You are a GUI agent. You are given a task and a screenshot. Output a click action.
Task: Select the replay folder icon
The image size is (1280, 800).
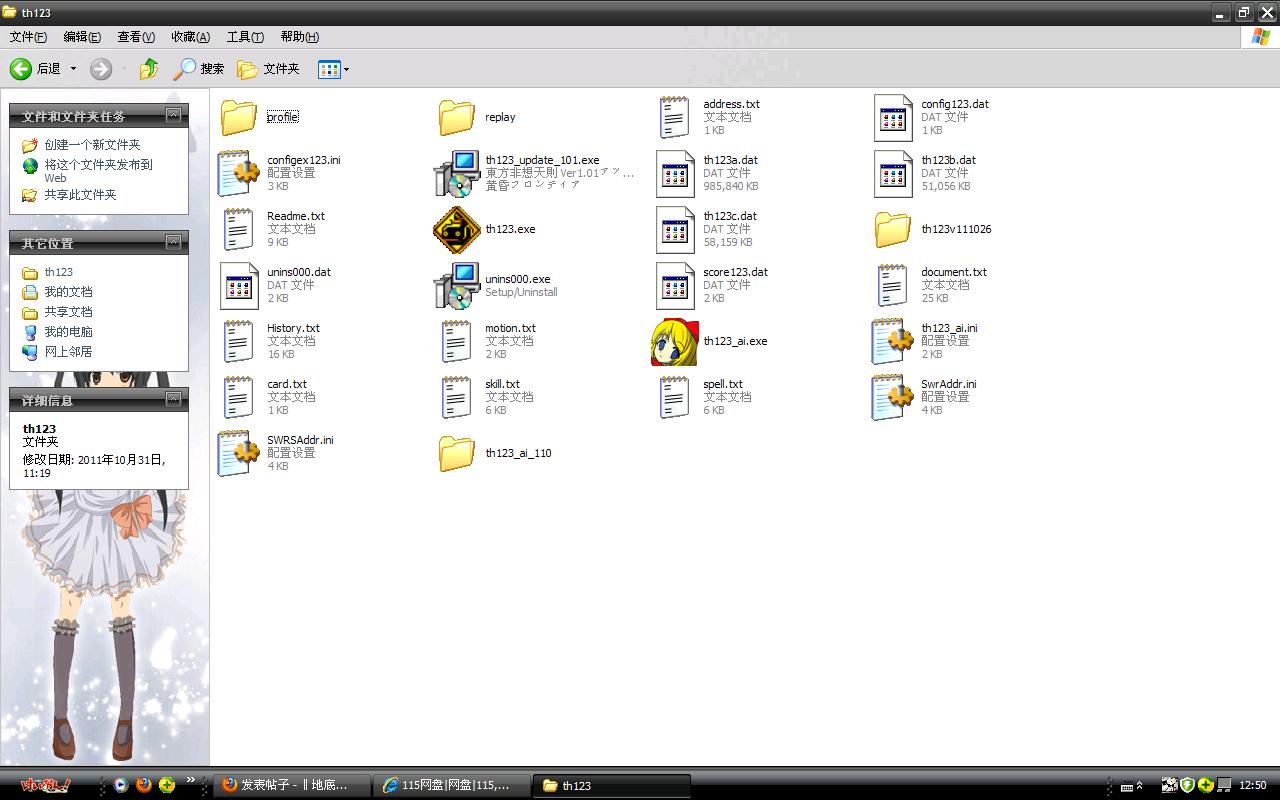pyautogui.click(x=456, y=117)
